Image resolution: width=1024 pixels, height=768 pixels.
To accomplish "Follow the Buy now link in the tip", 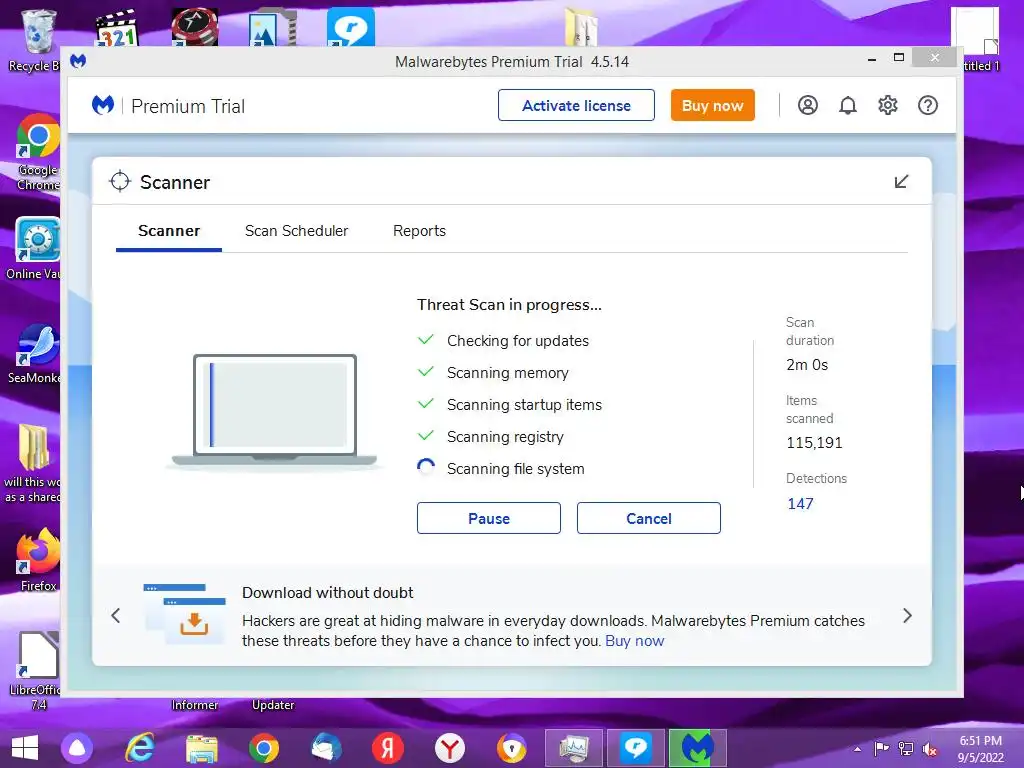I will (634, 641).
